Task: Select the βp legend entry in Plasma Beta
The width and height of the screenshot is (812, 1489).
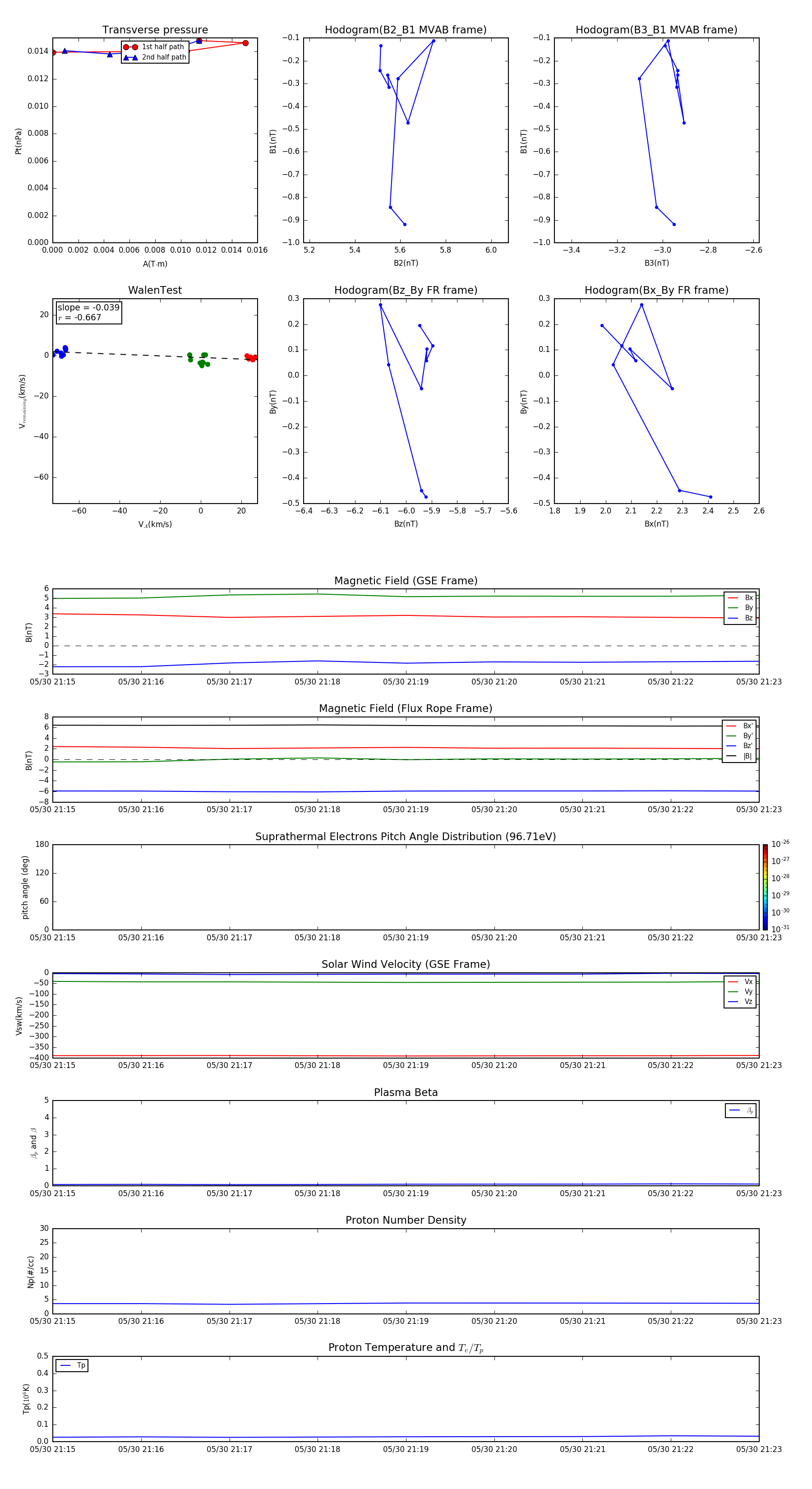Action: [x=741, y=1110]
